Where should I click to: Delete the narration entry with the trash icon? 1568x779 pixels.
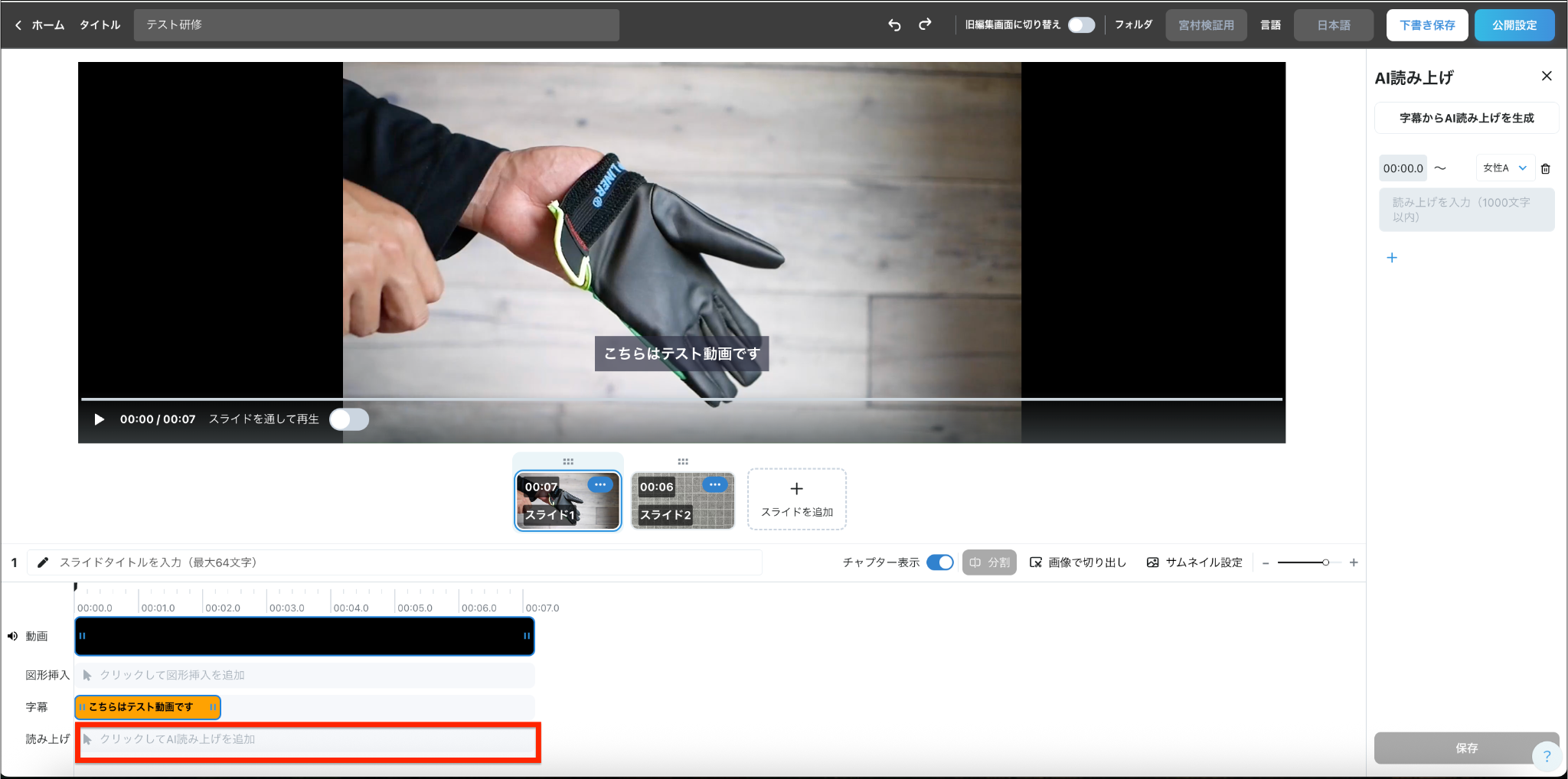coord(1545,168)
